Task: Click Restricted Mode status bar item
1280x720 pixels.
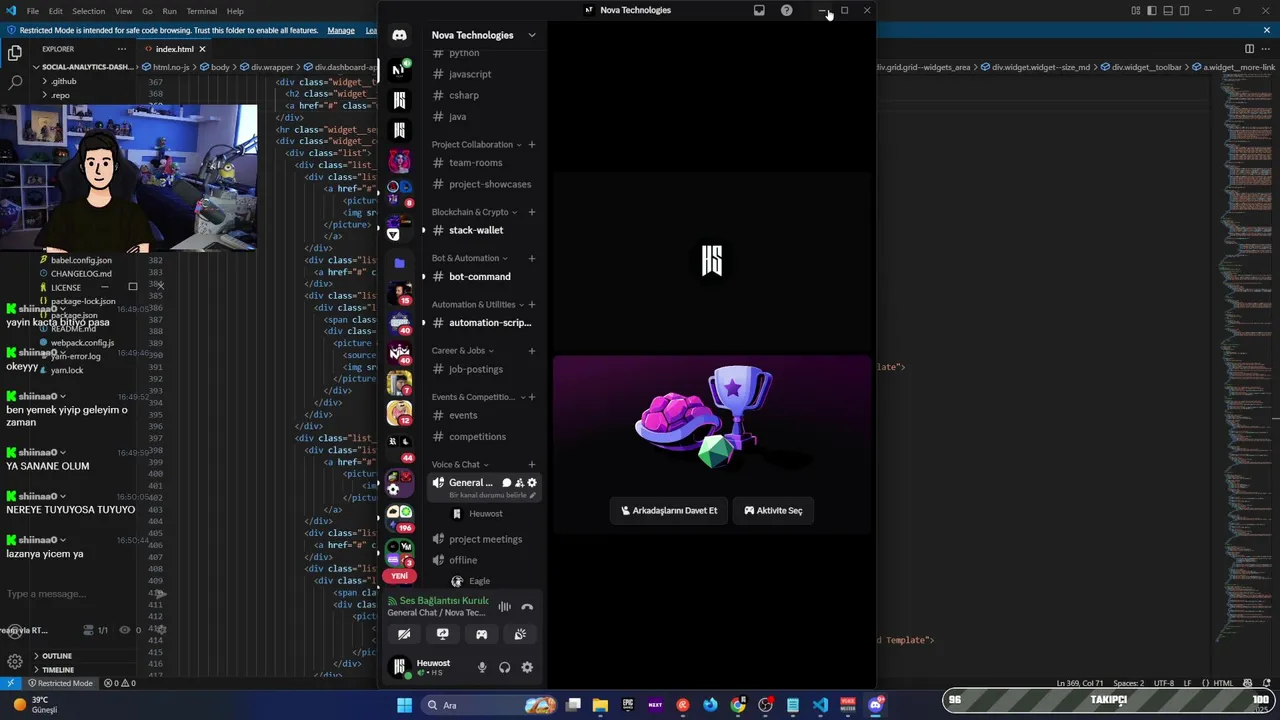Action: [60, 683]
